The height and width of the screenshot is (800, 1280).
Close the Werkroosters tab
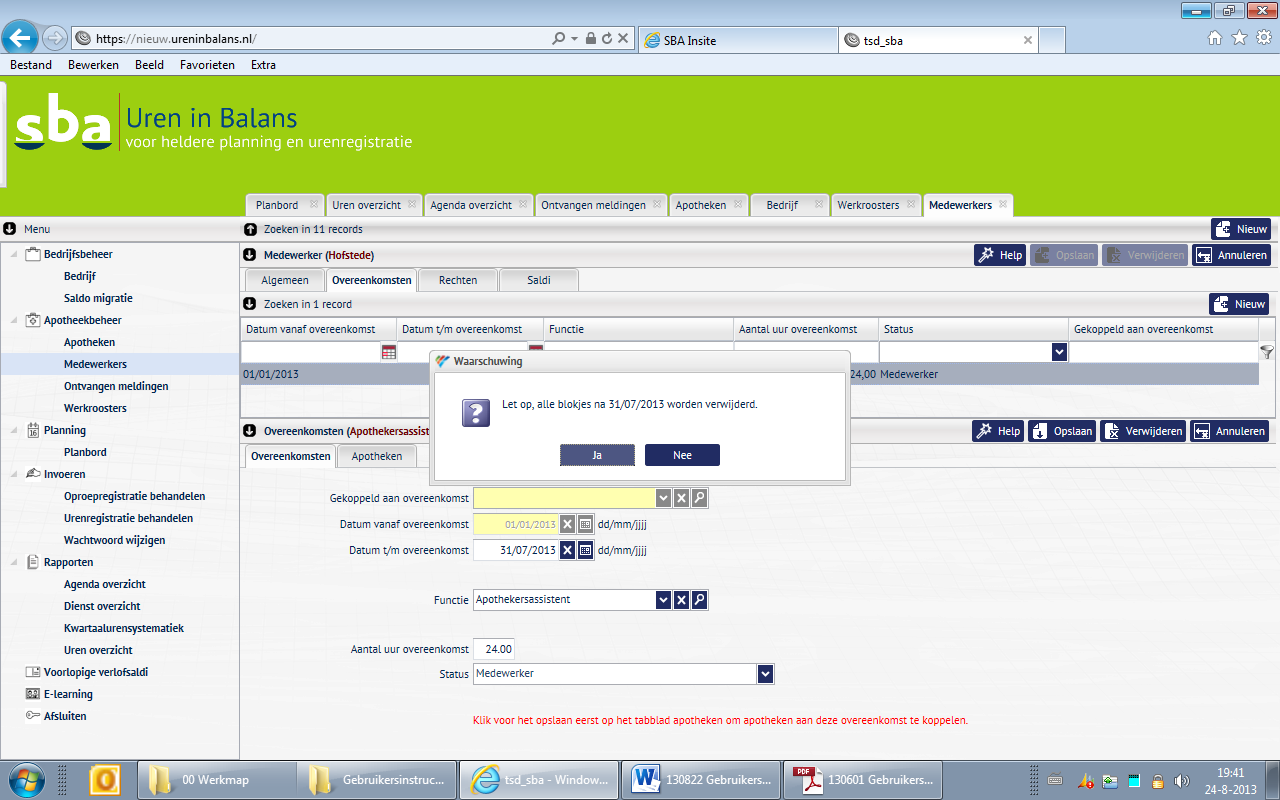tap(912, 205)
